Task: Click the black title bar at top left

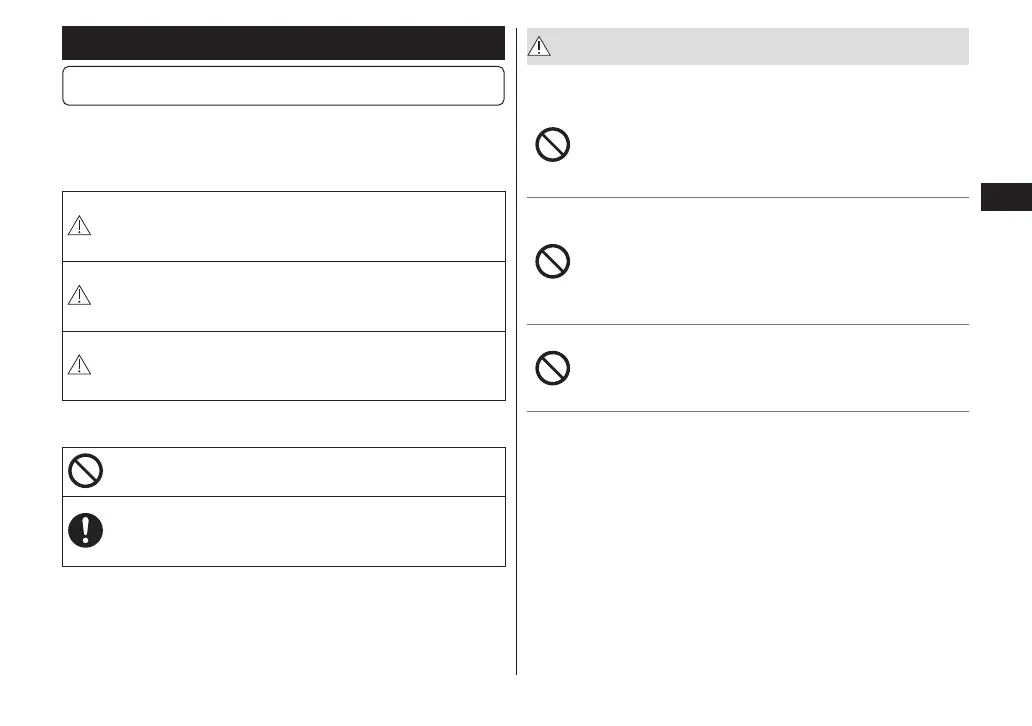Action: click(283, 44)
